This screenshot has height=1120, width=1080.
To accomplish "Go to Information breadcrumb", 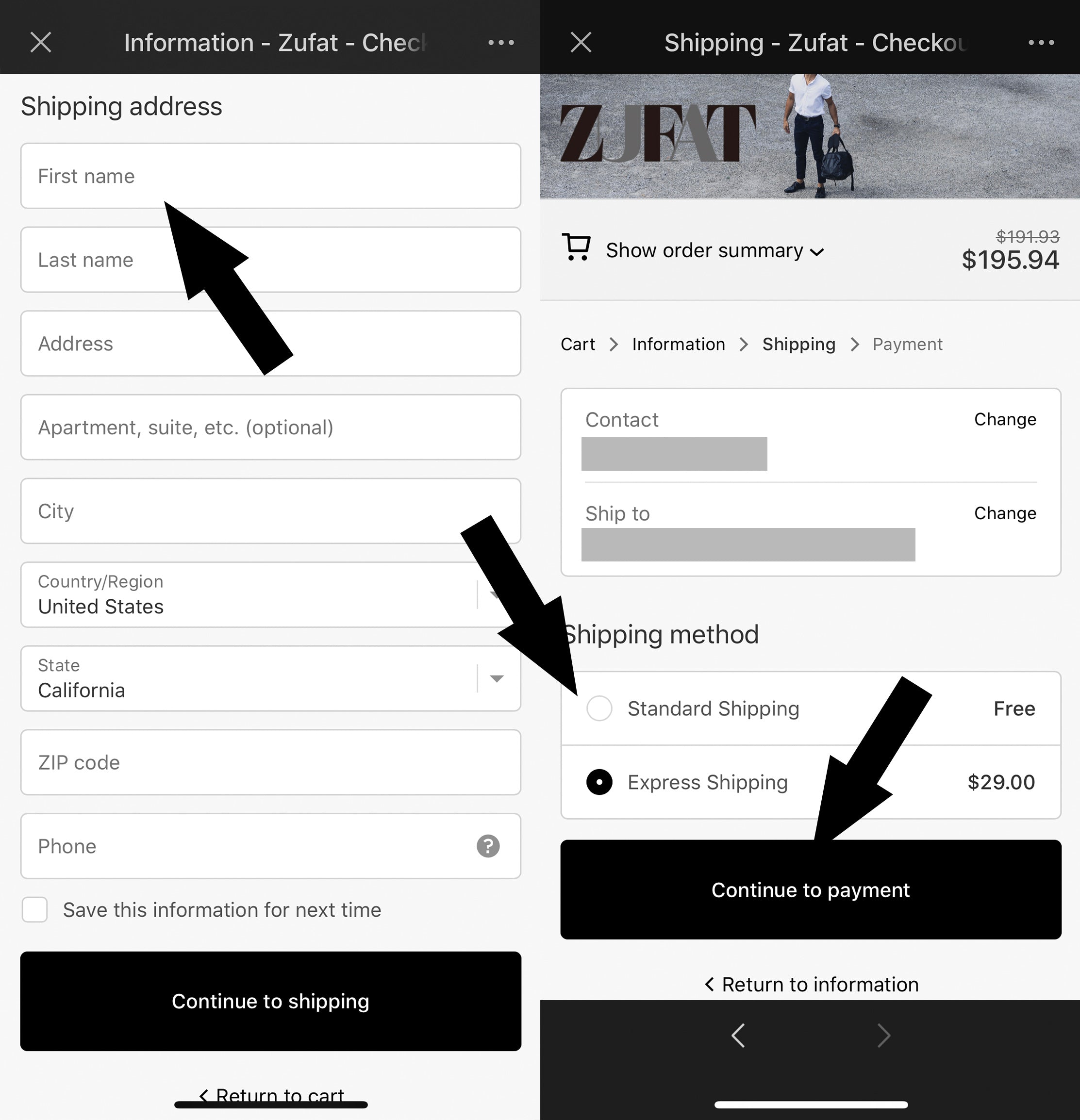I will click(678, 344).
